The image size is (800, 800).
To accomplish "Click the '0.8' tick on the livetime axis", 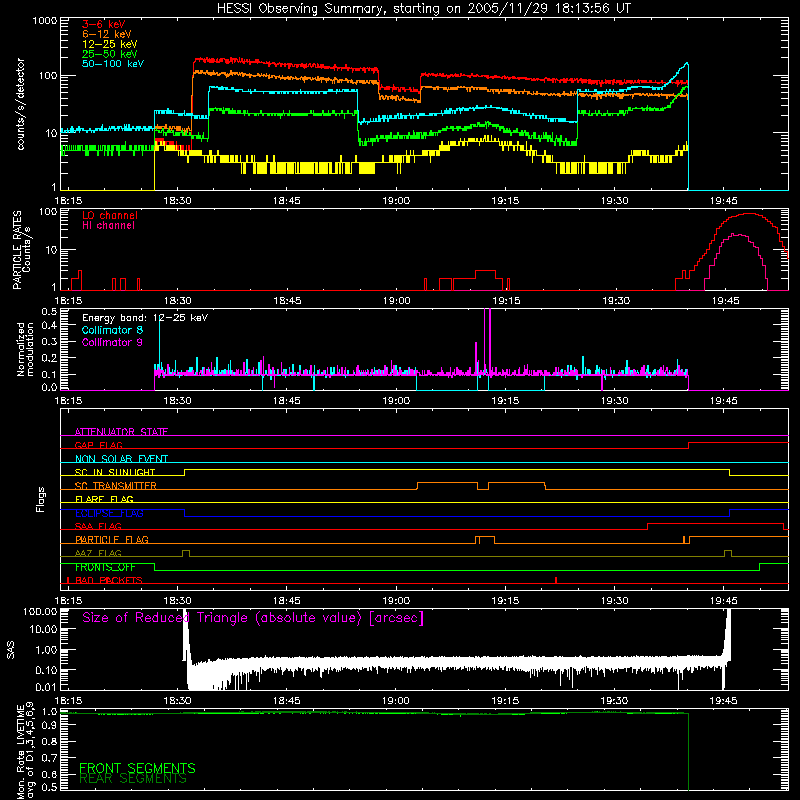I will click(x=49, y=741).
